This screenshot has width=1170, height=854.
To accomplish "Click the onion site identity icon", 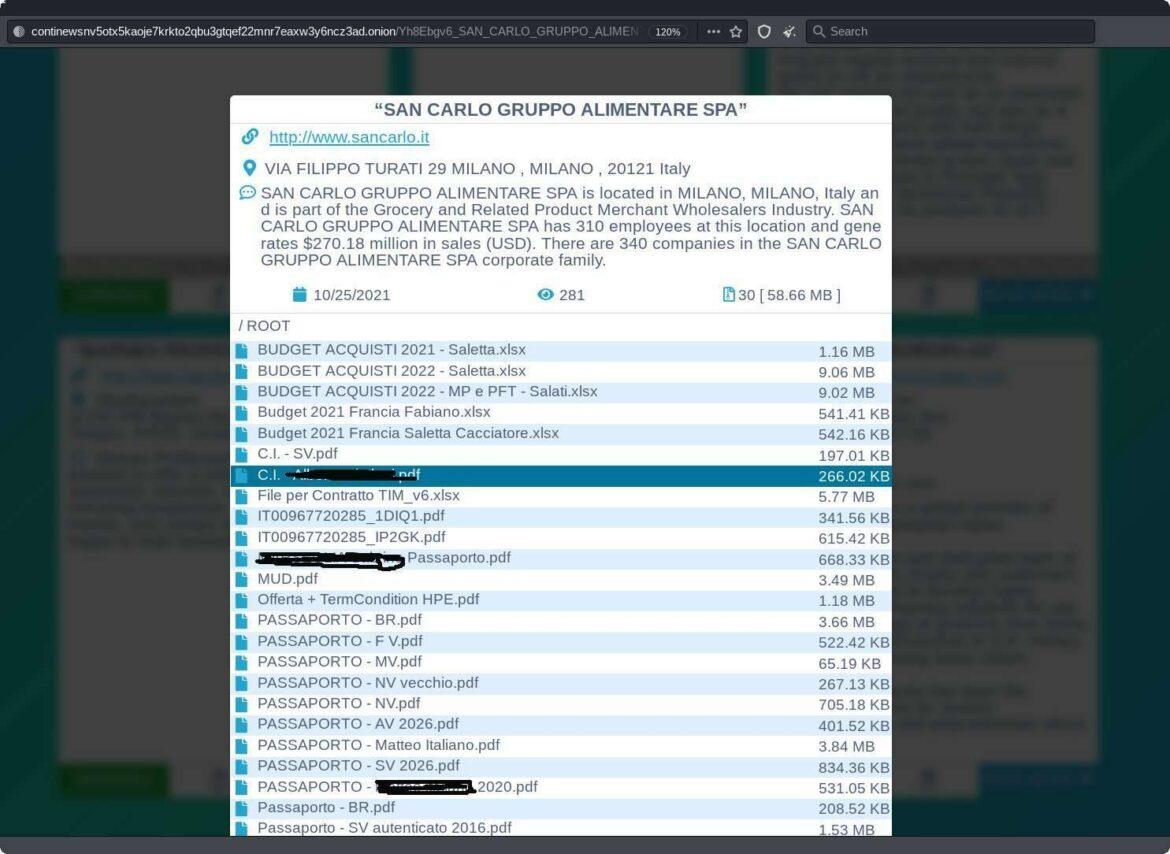I will coord(19,31).
